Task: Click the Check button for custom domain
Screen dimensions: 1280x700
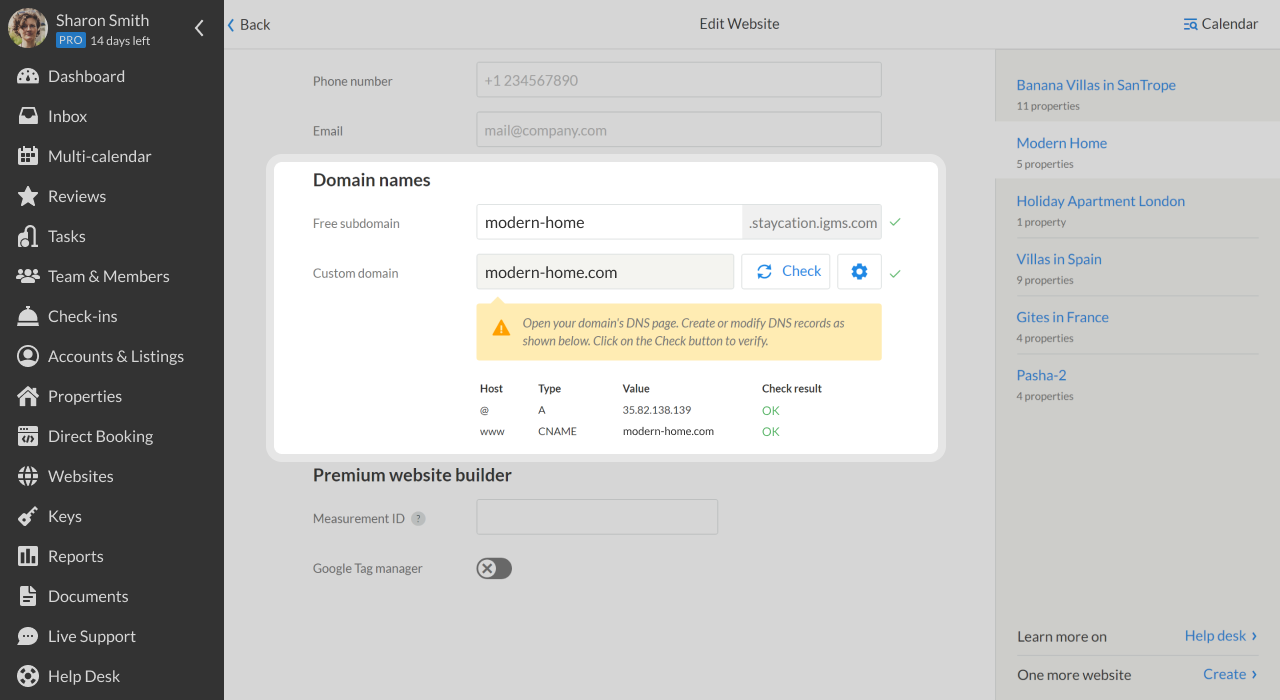Action: pos(786,272)
